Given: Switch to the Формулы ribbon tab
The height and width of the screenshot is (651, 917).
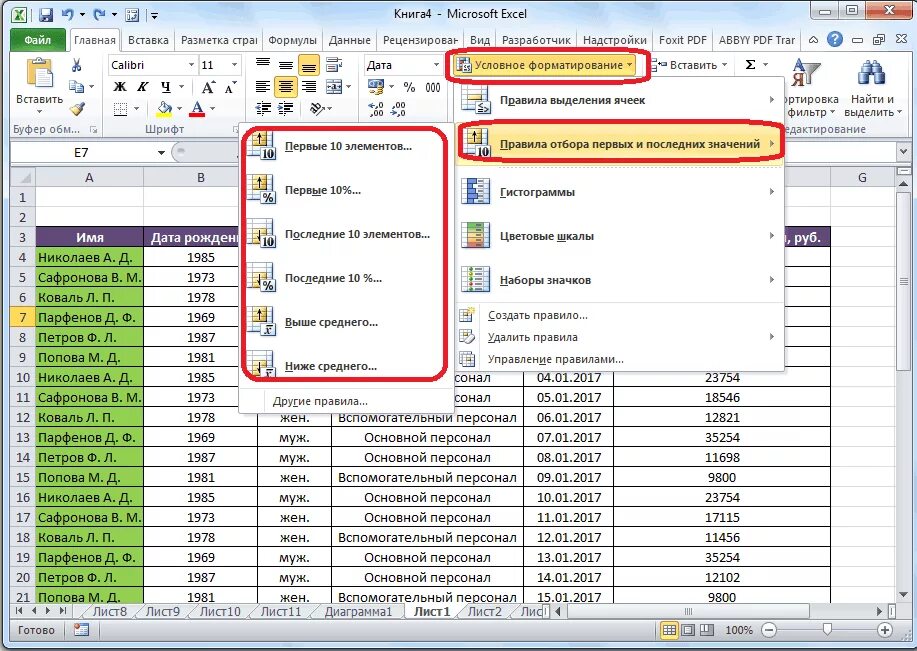Looking at the screenshot, I should [x=292, y=40].
